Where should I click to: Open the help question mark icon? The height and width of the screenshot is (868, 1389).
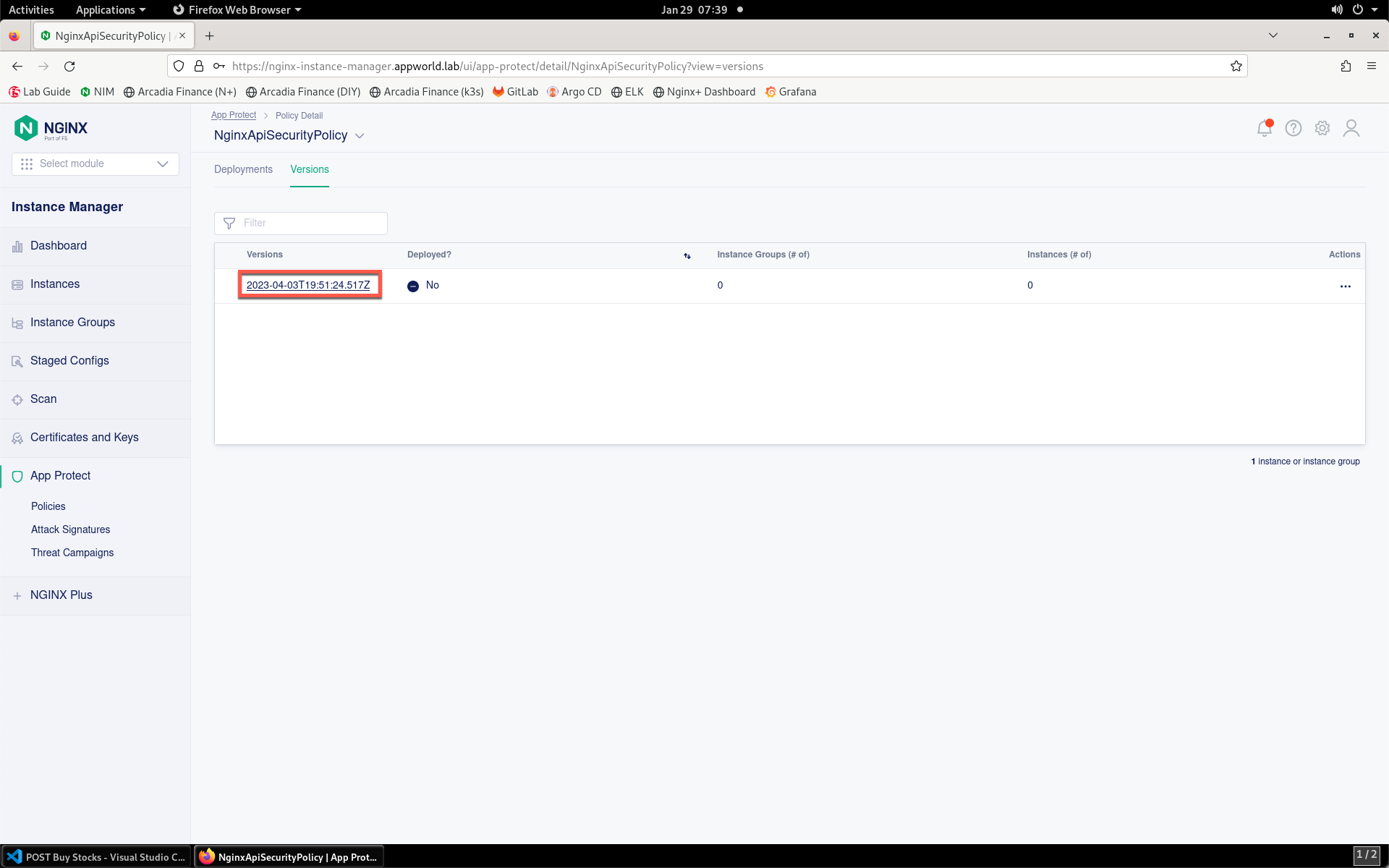(x=1294, y=128)
